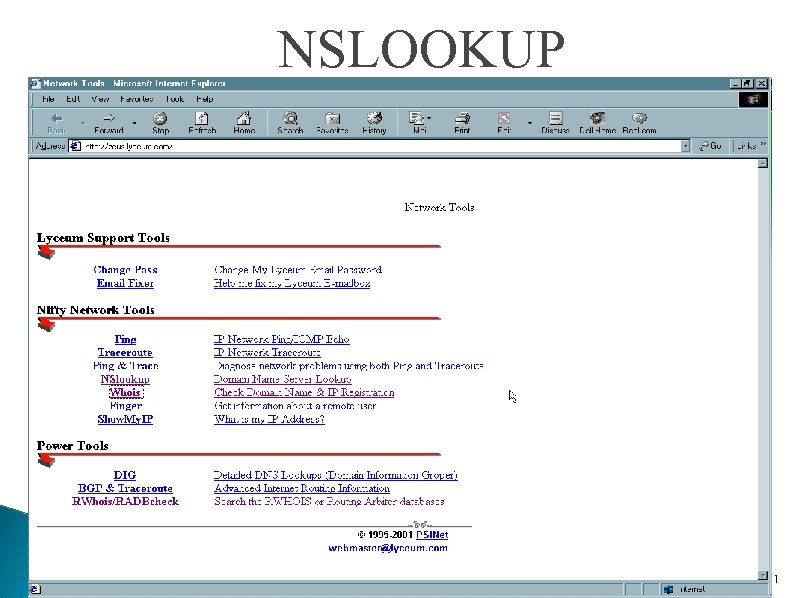Image resolution: width=799 pixels, height=598 pixels.
Task: Open the Change Pass link
Action: click(x=125, y=269)
